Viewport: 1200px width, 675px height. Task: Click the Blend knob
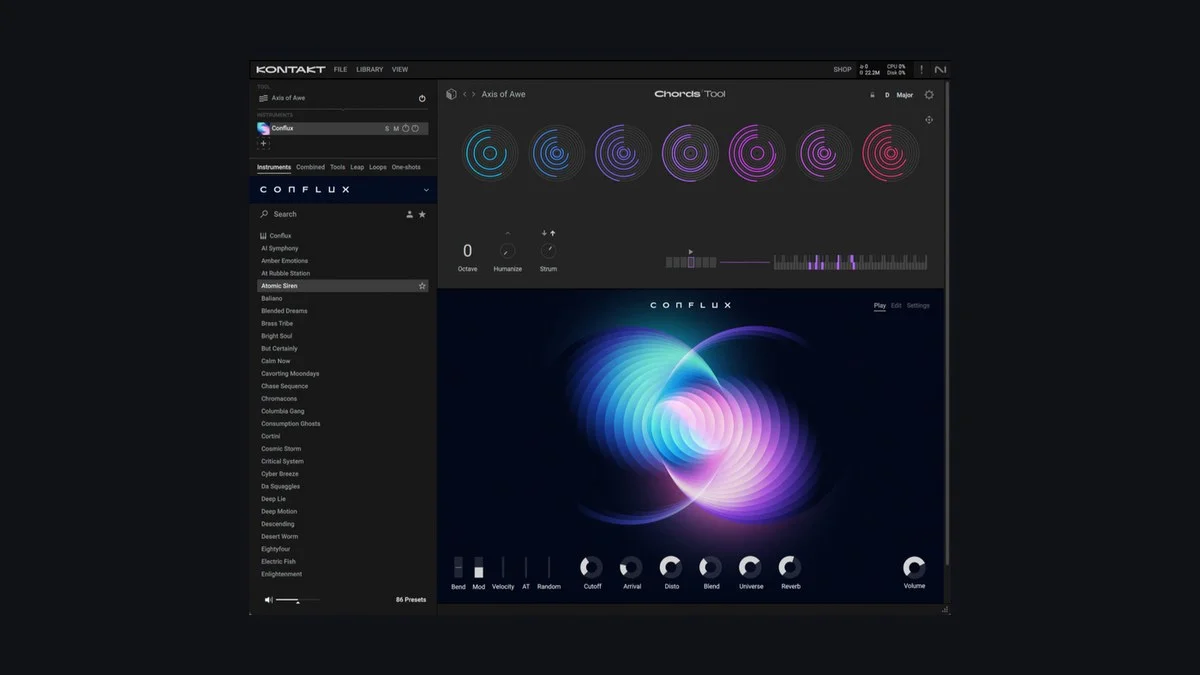click(711, 567)
